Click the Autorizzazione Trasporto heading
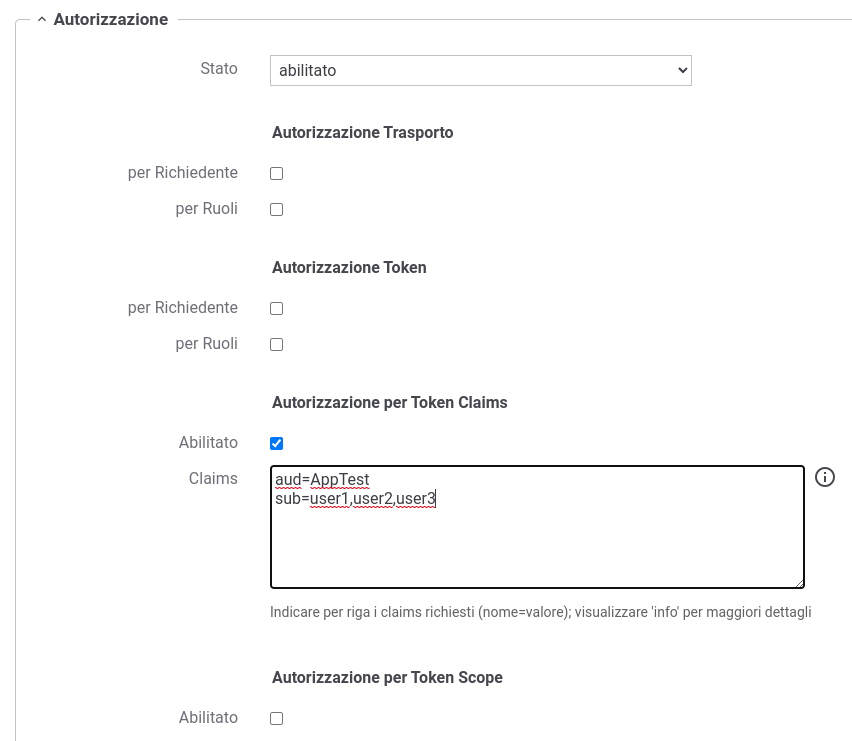The image size is (852, 741). (x=362, y=133)
